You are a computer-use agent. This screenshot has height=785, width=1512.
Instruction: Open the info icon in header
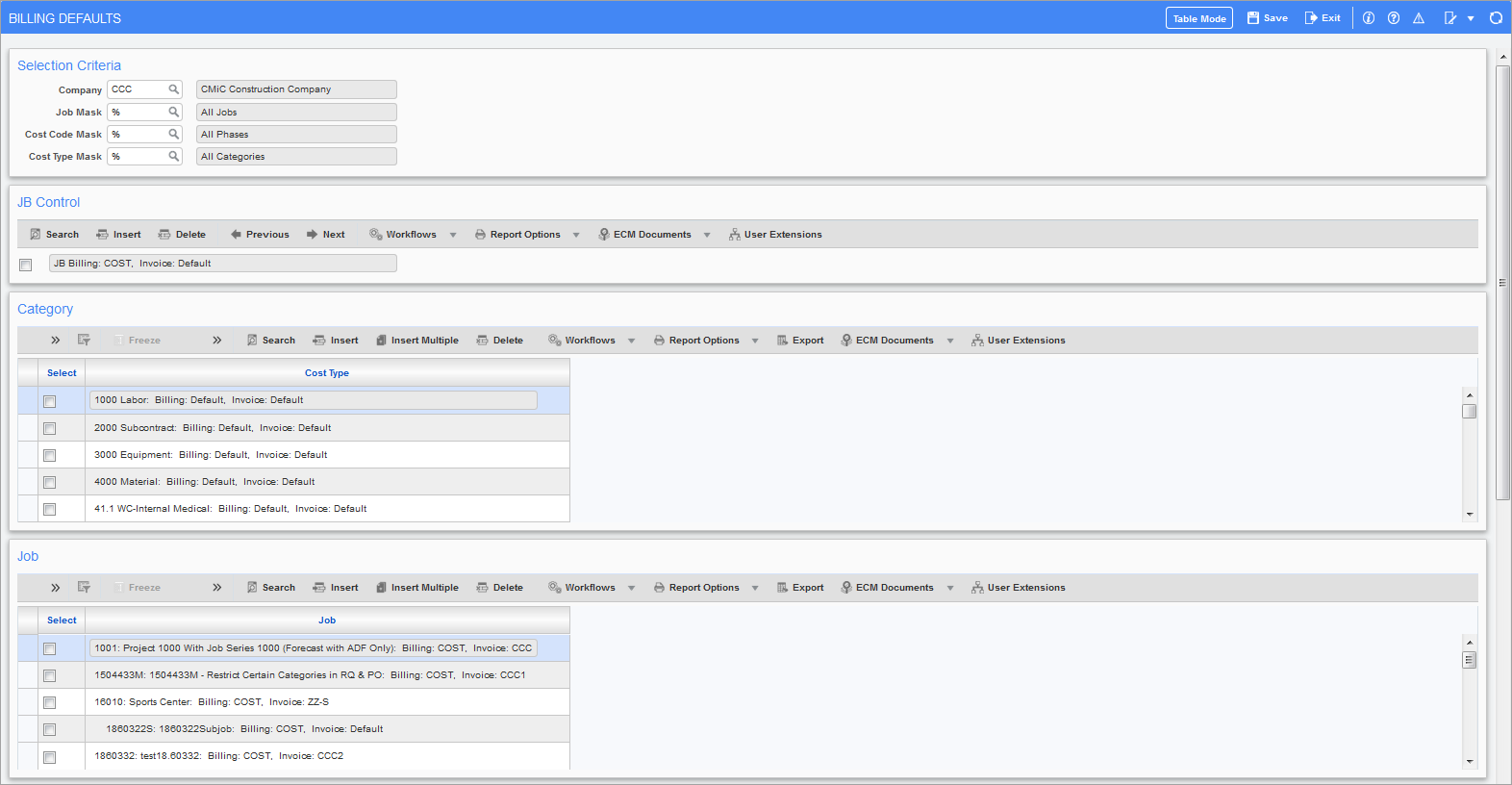point(1369,18)
